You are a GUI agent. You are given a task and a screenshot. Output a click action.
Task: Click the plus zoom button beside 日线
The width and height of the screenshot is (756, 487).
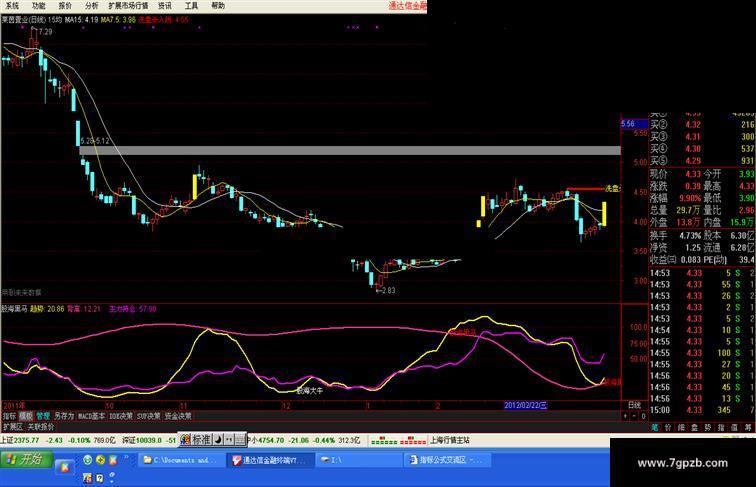coord(625,416)
